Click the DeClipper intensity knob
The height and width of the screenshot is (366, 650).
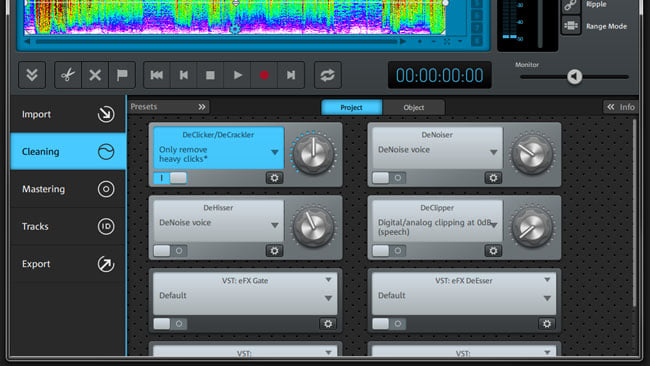click(532, 227)
